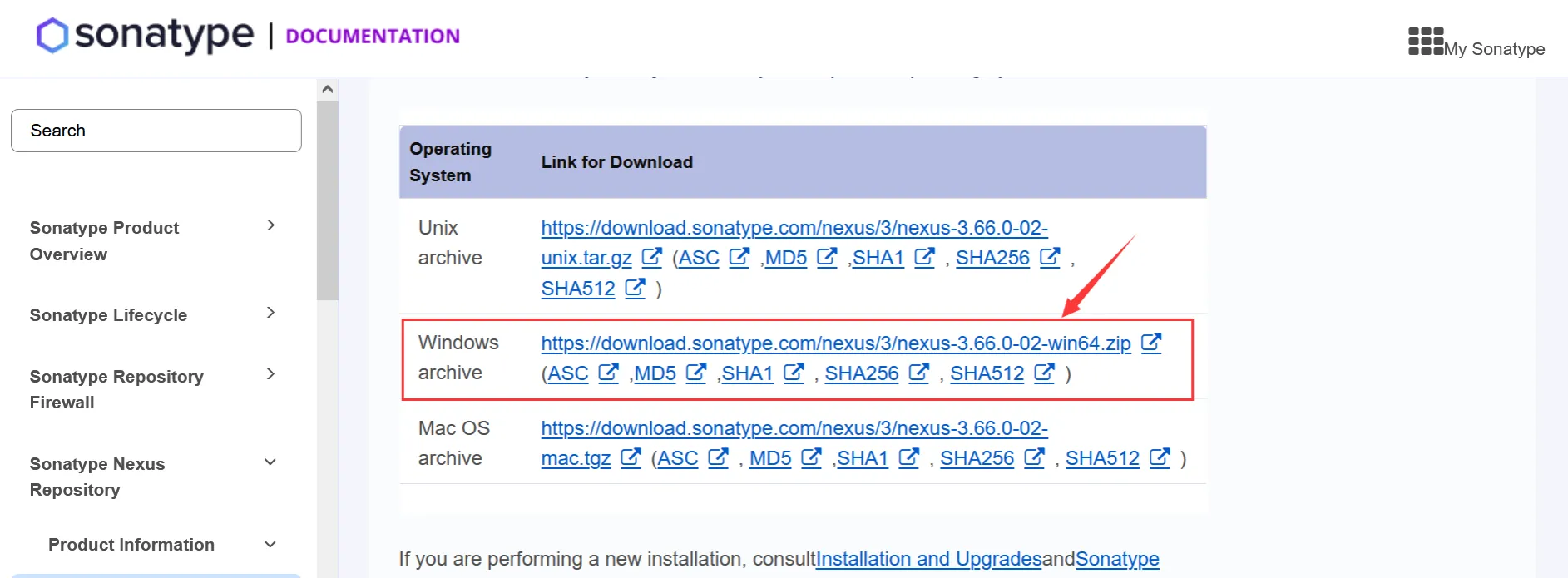Click external icon beside Mac ASC
The height and width of the screenshot is (578, 1568).
tap(719, 458)
